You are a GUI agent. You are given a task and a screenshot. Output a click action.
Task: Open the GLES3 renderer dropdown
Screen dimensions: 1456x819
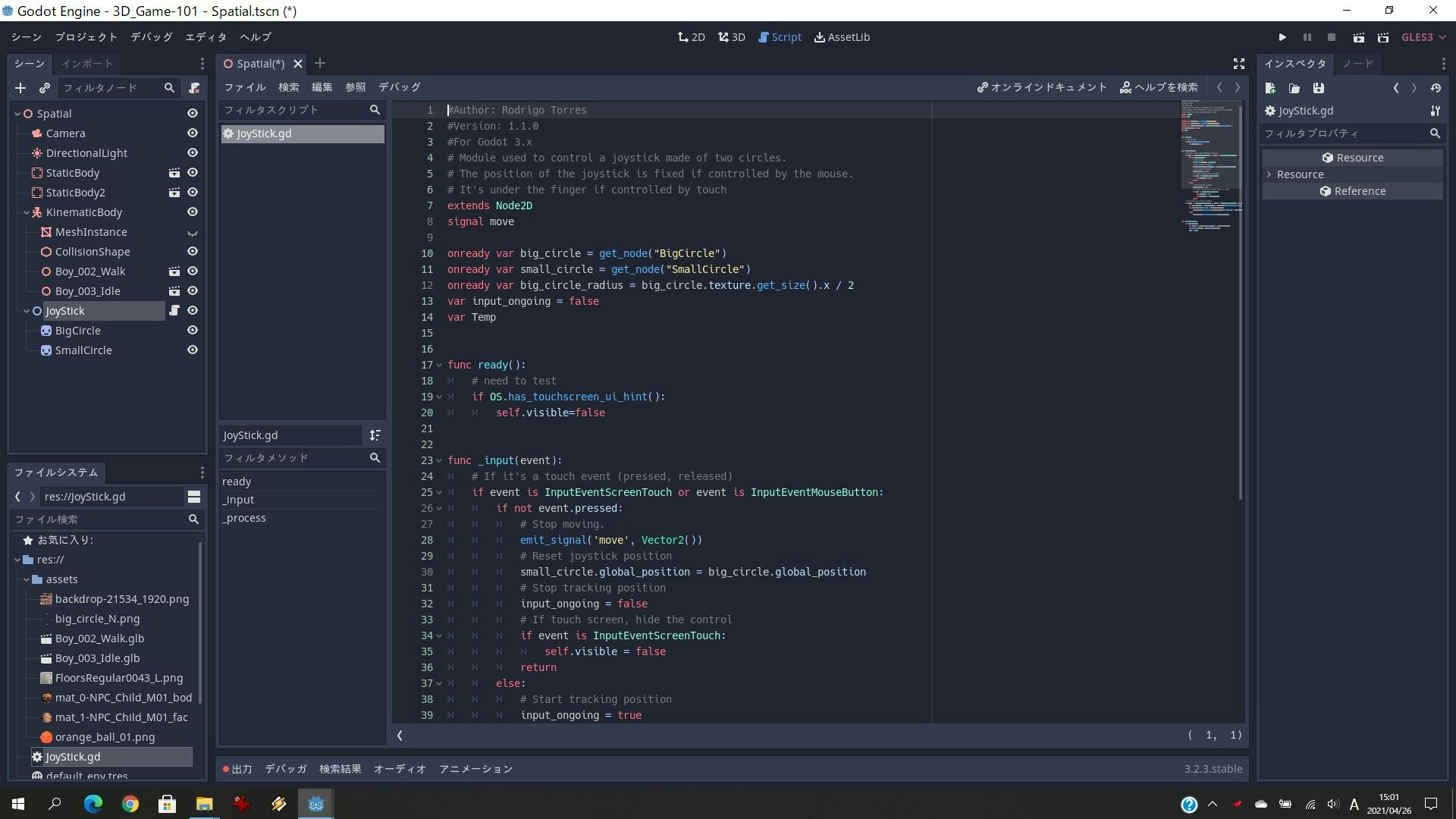pos(1423,37)
